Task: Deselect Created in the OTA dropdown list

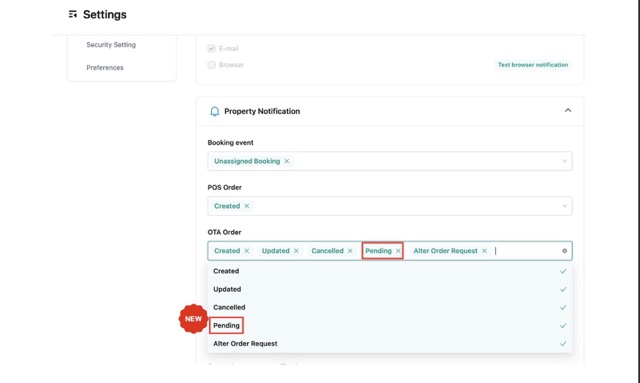Action: tap(390, 271)
